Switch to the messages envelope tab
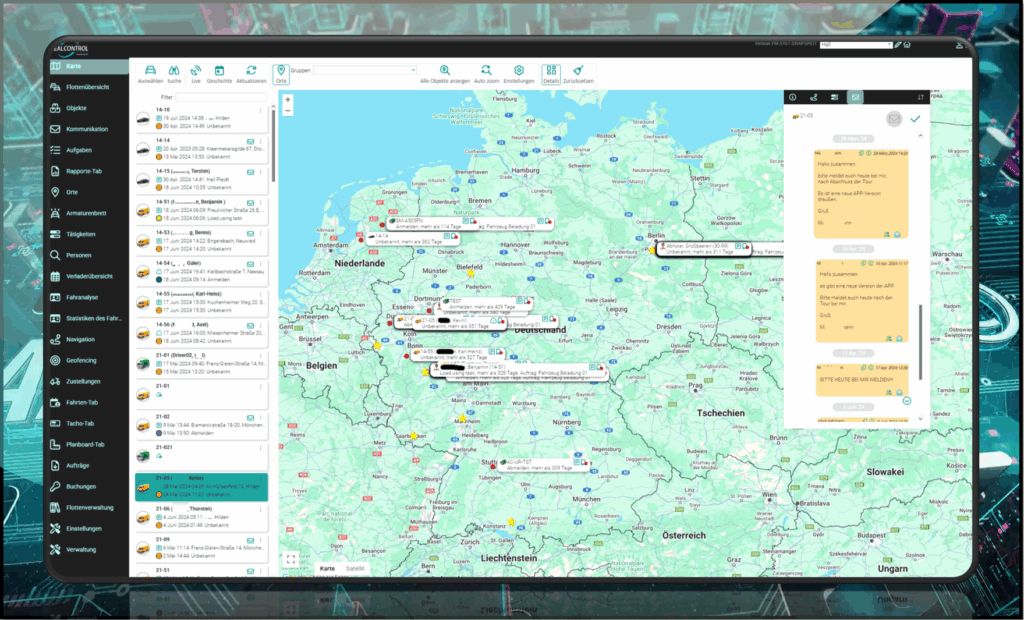This screenshot has height=620, width=1024. click(x=855, y=97)
